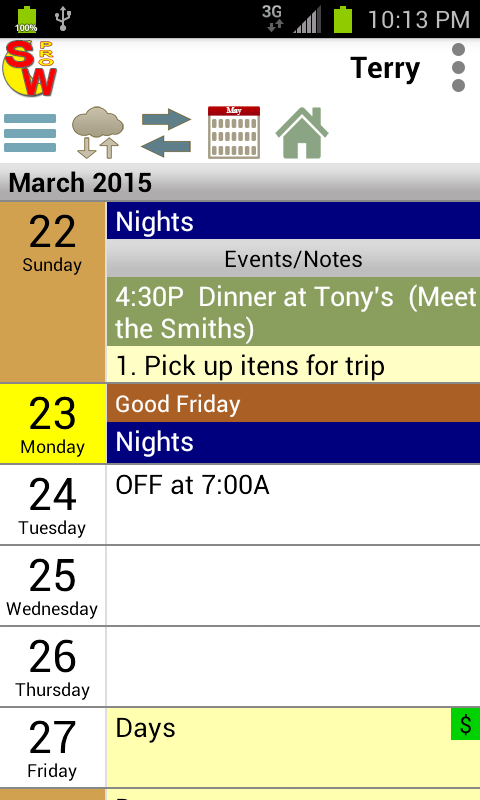480x800 pixels.
Task: Select the Terry calendar name
Action: (385, 68)
